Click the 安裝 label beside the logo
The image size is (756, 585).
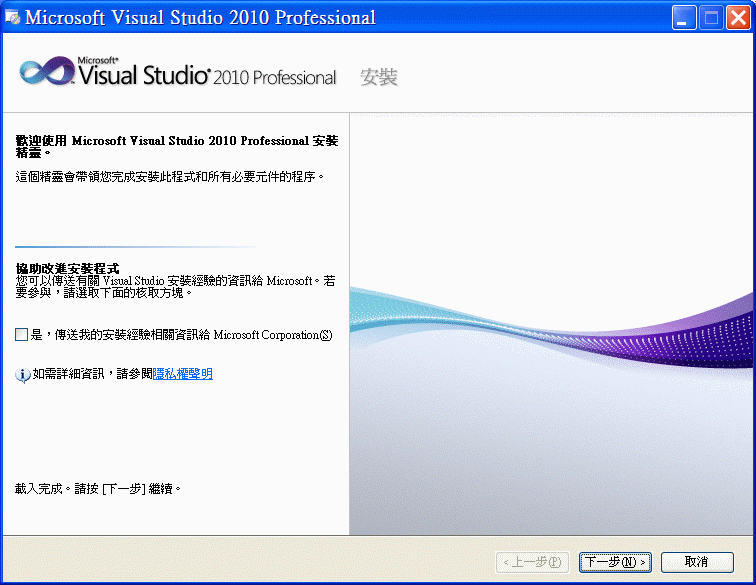click(x=379, y=77)
